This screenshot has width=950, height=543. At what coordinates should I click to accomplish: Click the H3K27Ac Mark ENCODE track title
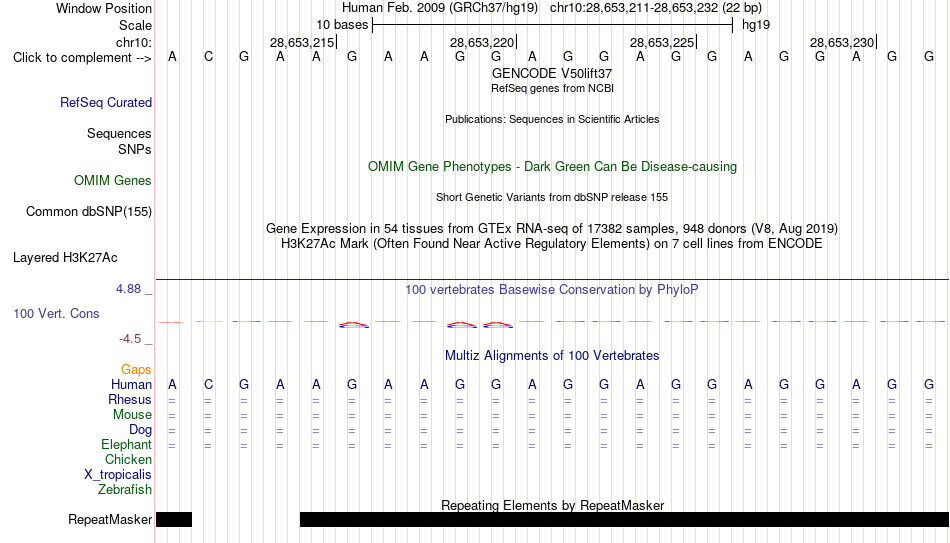552,244
